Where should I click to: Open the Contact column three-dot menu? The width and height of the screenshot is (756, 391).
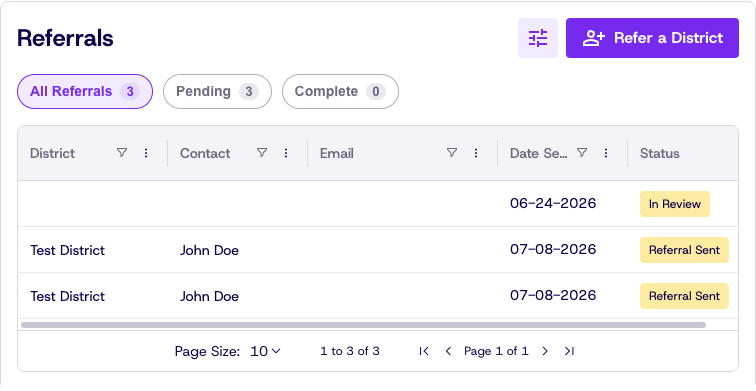(286, 153)
